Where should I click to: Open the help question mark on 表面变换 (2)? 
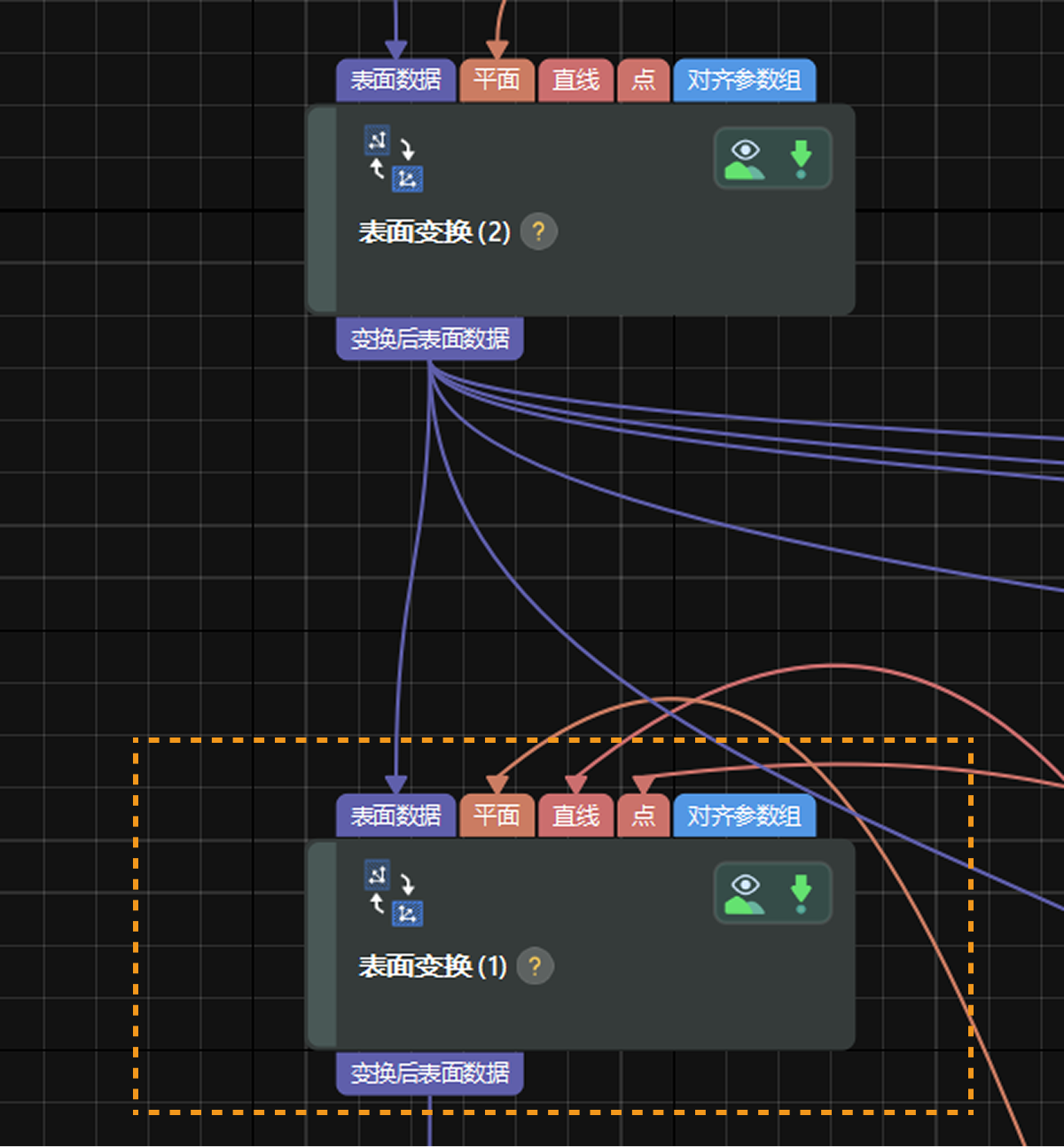[x=538, y=231]
